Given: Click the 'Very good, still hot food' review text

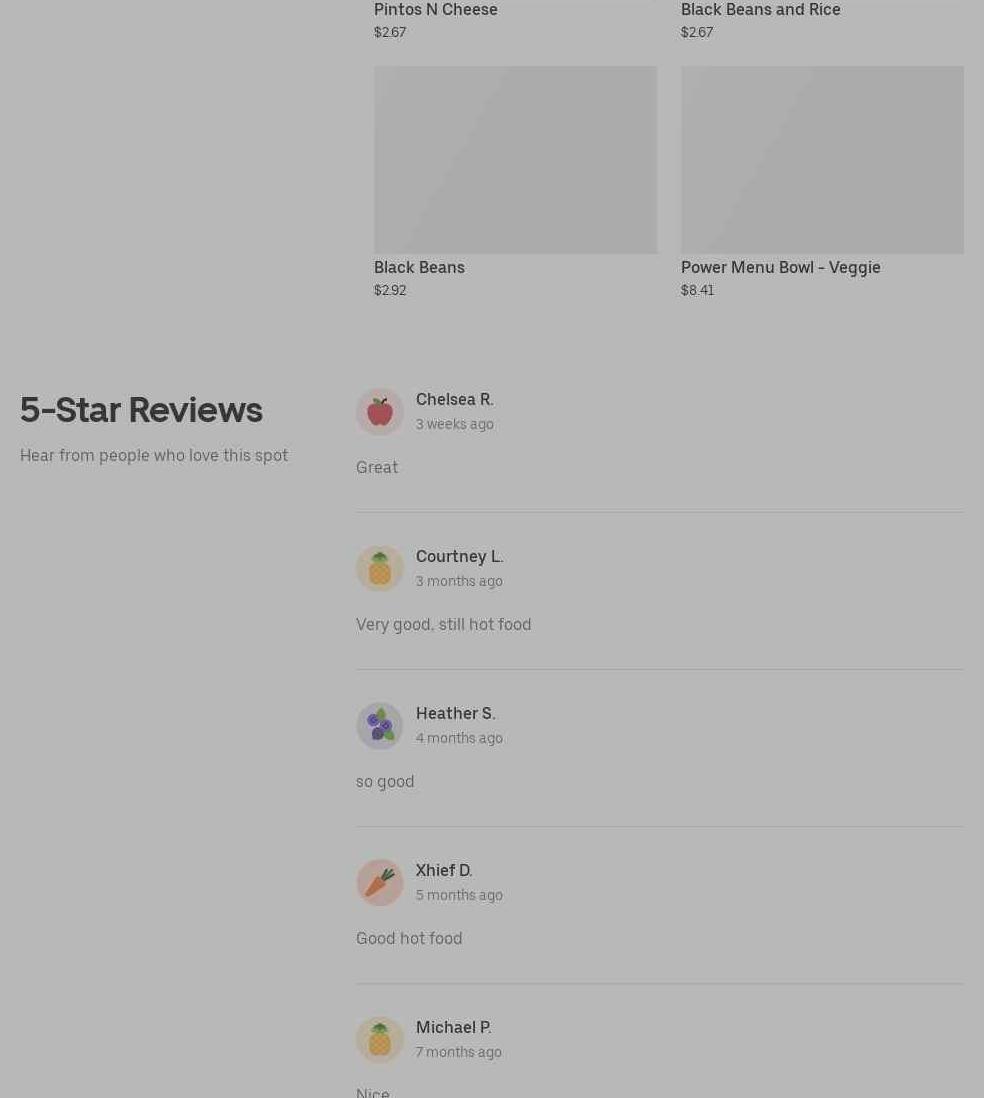Looking at the screenshot, I should pos(443,625).
